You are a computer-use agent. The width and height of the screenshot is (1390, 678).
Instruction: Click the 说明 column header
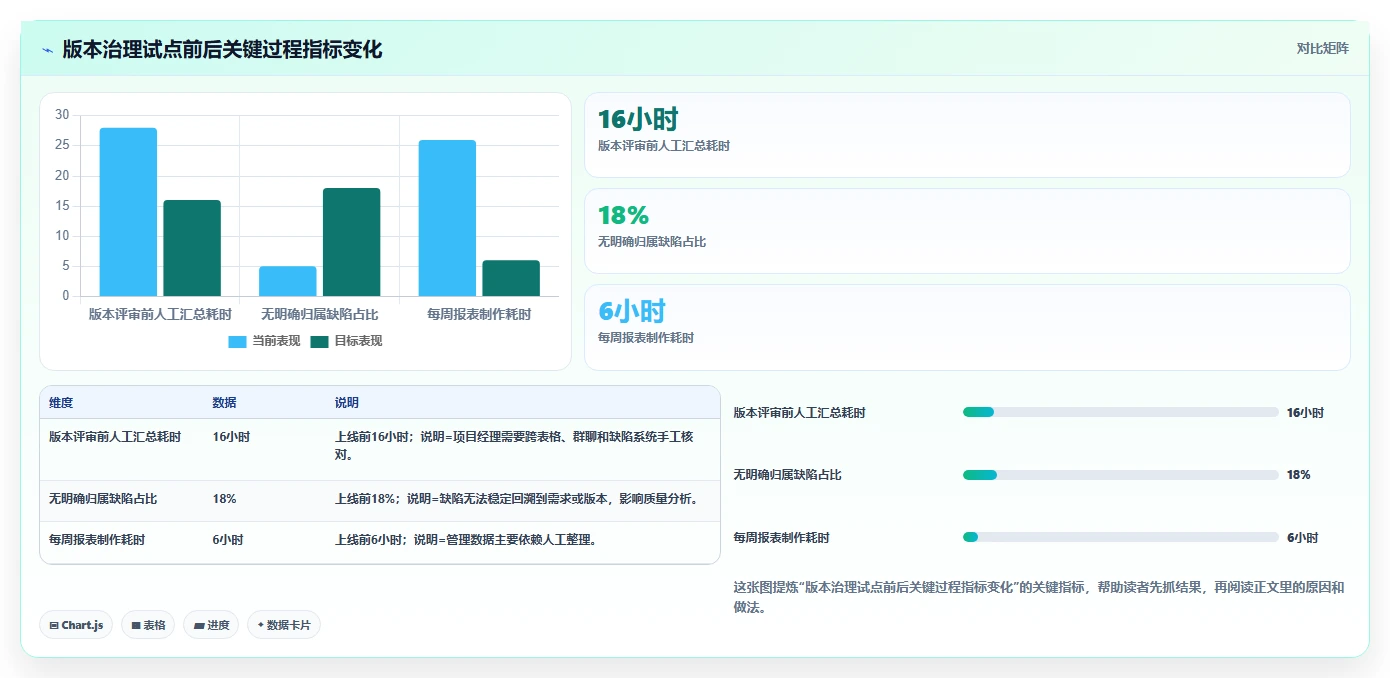[346, 403]
